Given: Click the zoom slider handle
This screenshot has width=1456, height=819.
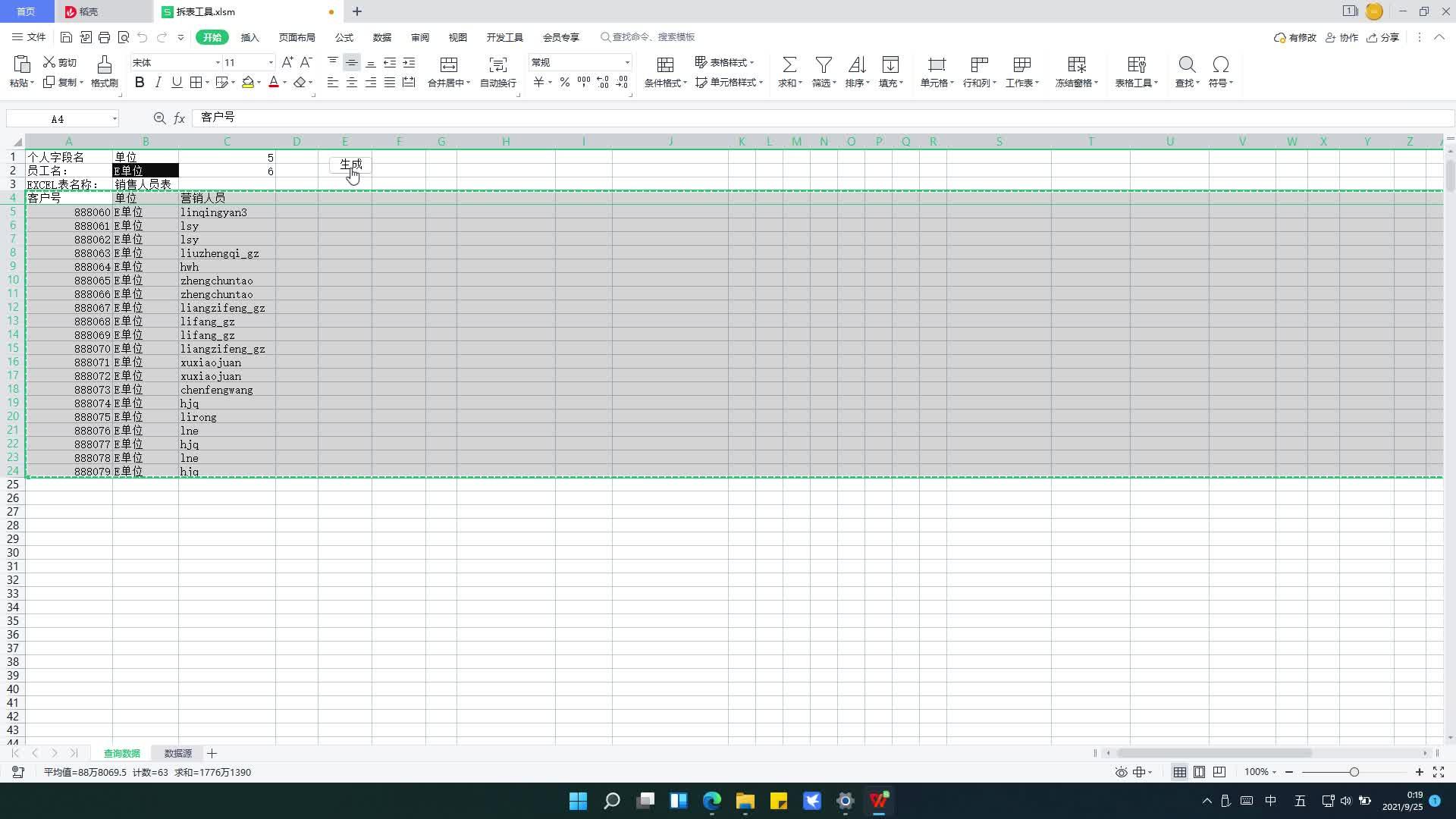Looking at the screenshot, I should click(1354, 772).
